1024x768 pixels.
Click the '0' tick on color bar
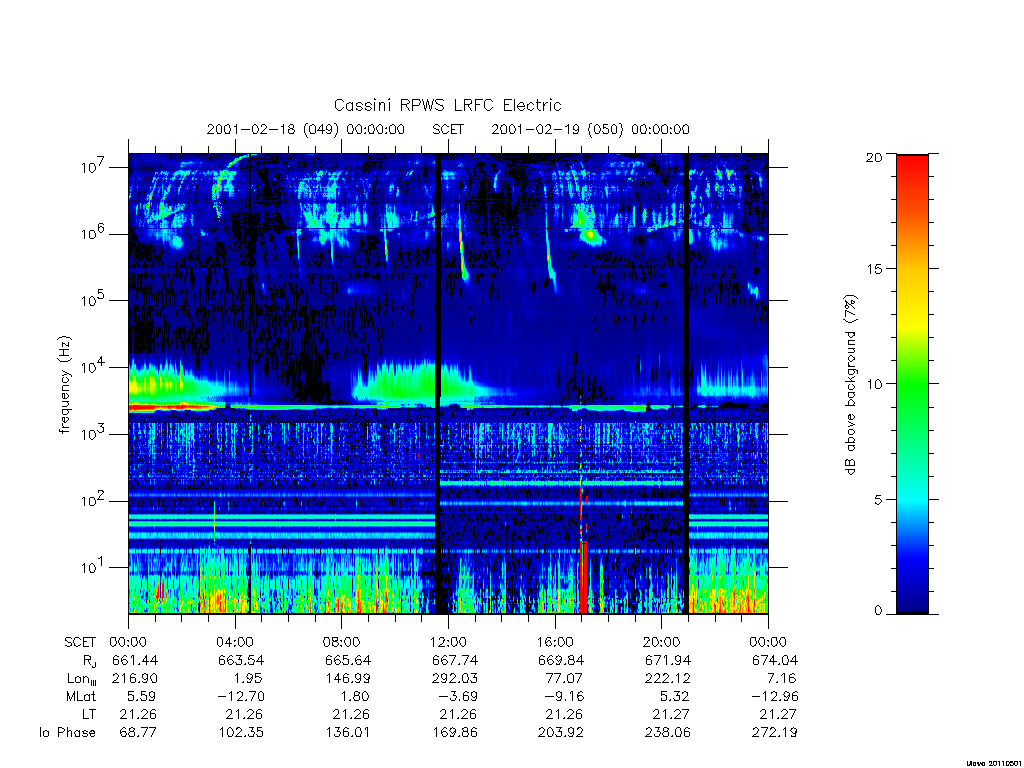[877, 611]
